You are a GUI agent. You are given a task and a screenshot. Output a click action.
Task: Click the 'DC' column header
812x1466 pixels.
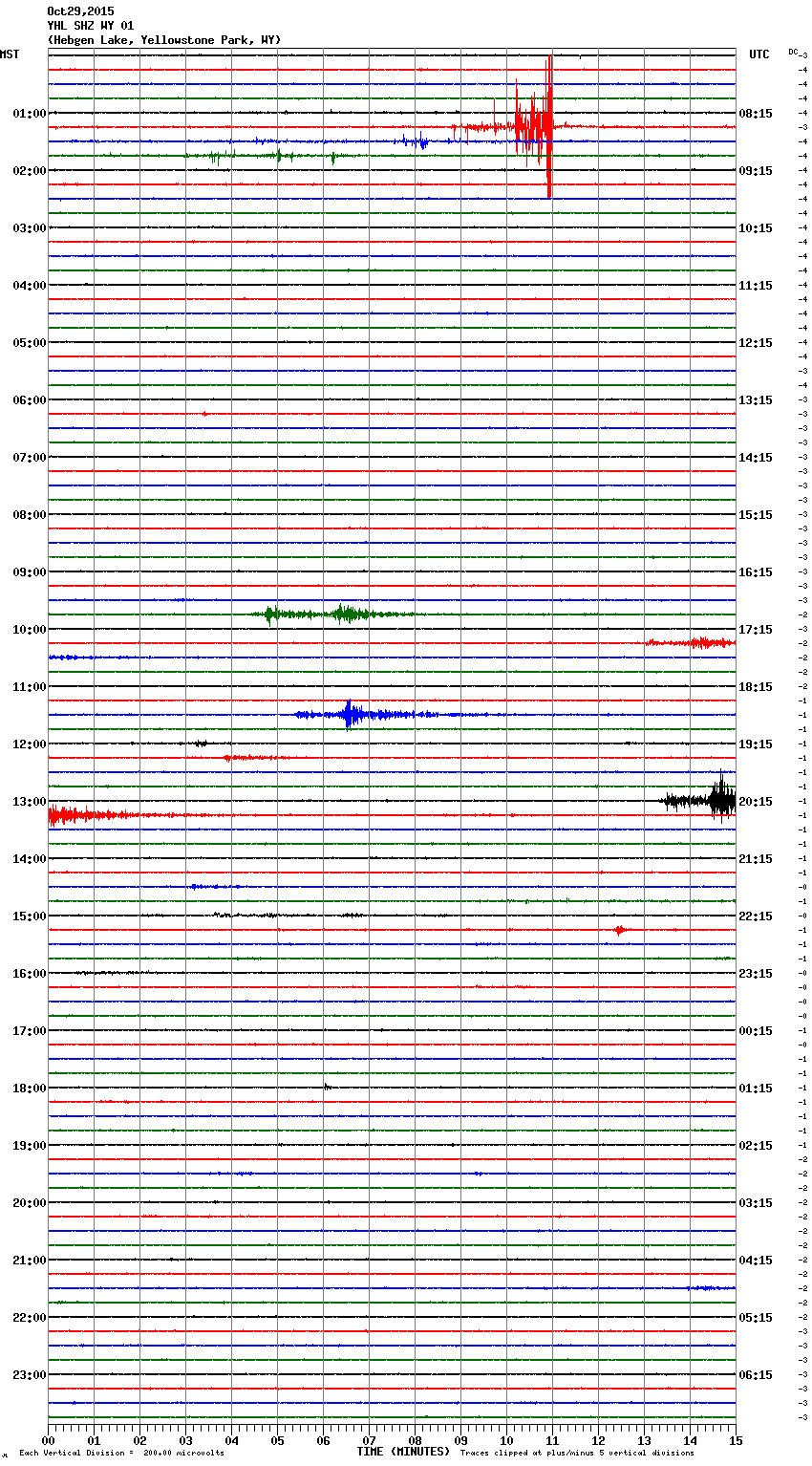(793, 52)
